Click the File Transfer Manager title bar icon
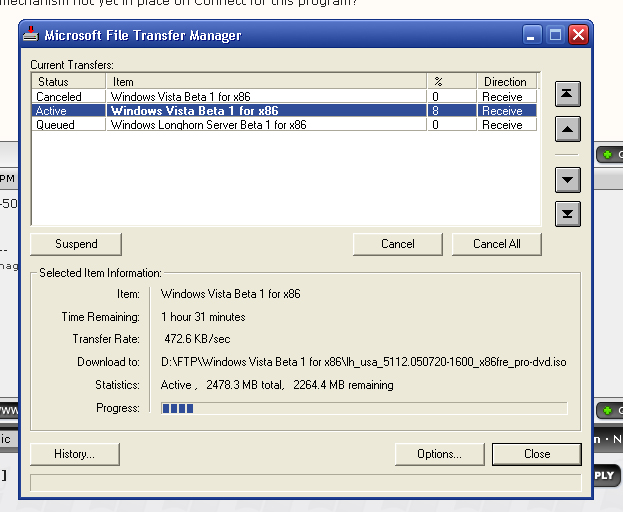This screenshot has width=623, height=512. (30, 35)
